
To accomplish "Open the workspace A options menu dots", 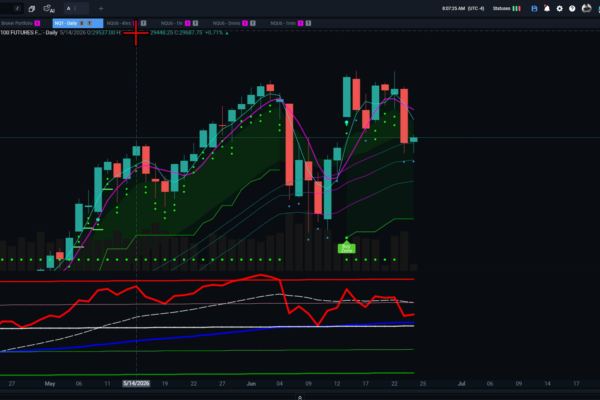I will [75, 8].
